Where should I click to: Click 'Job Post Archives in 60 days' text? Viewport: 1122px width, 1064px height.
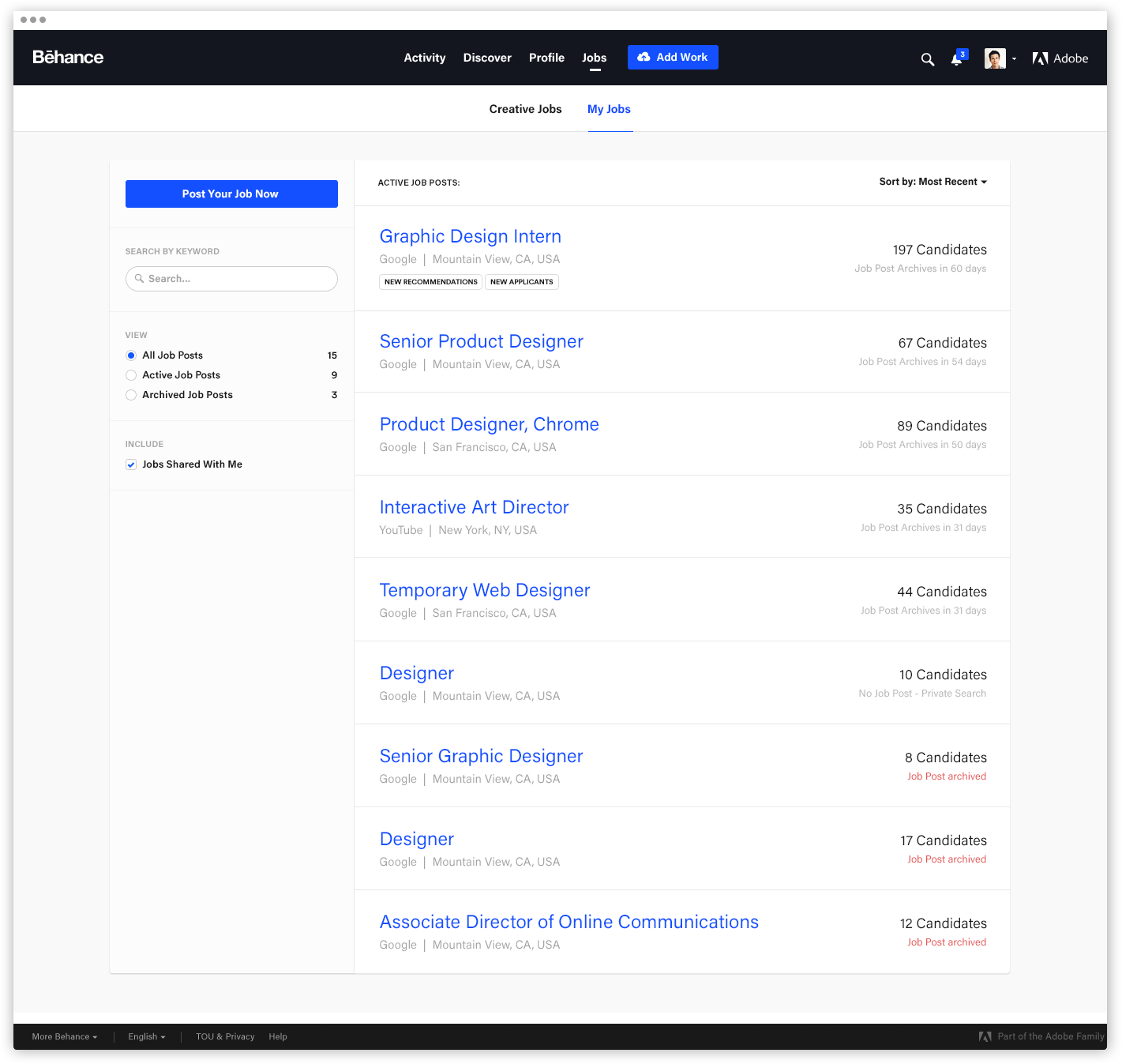921,269
